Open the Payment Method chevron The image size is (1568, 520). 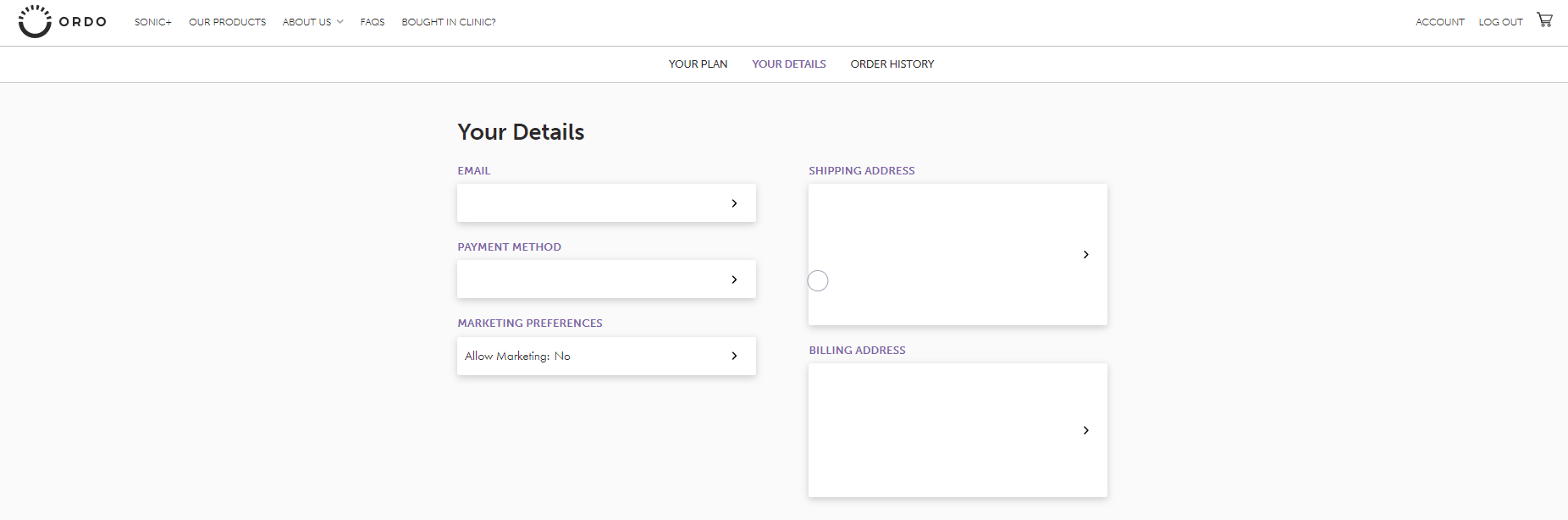(x=734, y=279)
